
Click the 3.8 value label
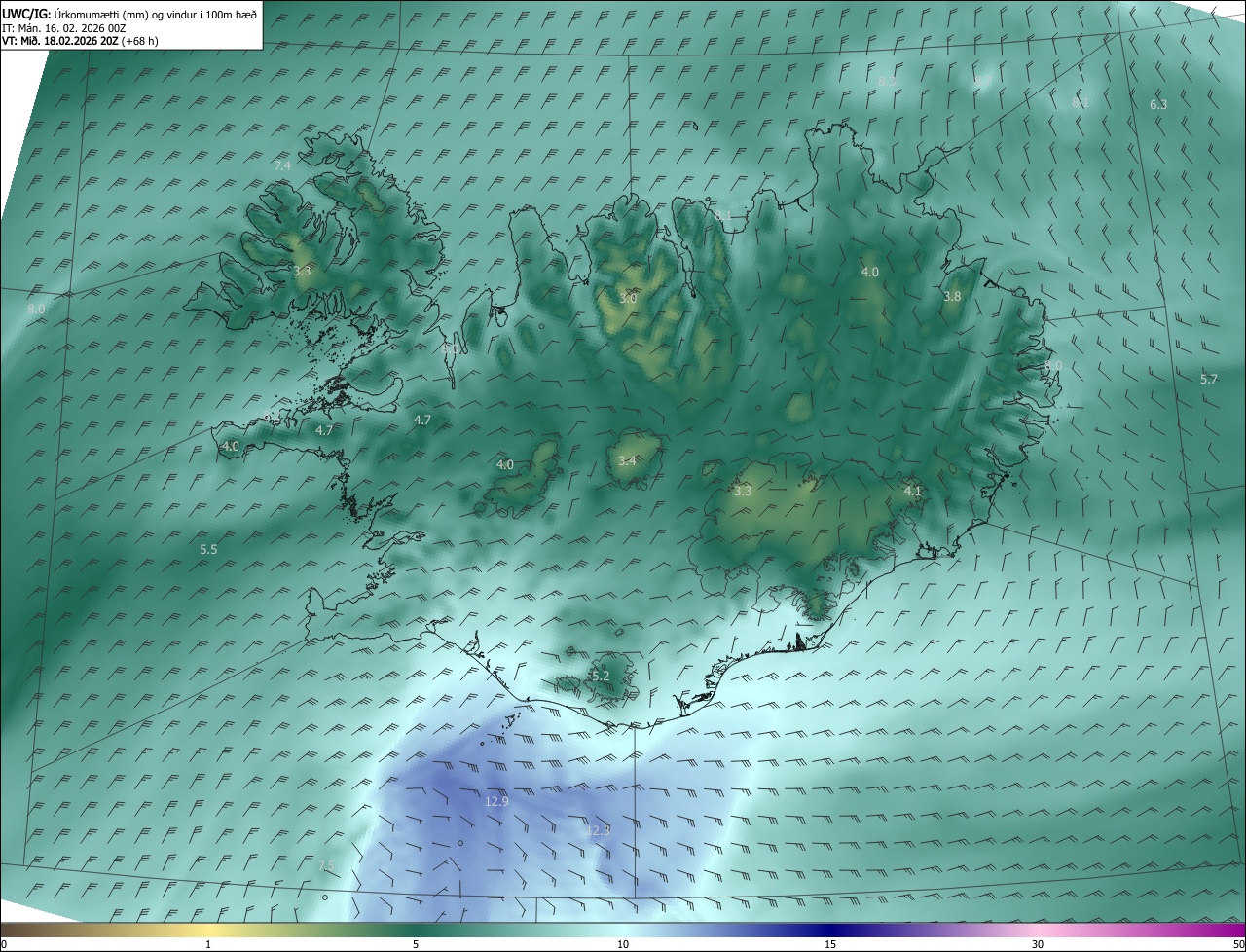(x=952, y=296)
